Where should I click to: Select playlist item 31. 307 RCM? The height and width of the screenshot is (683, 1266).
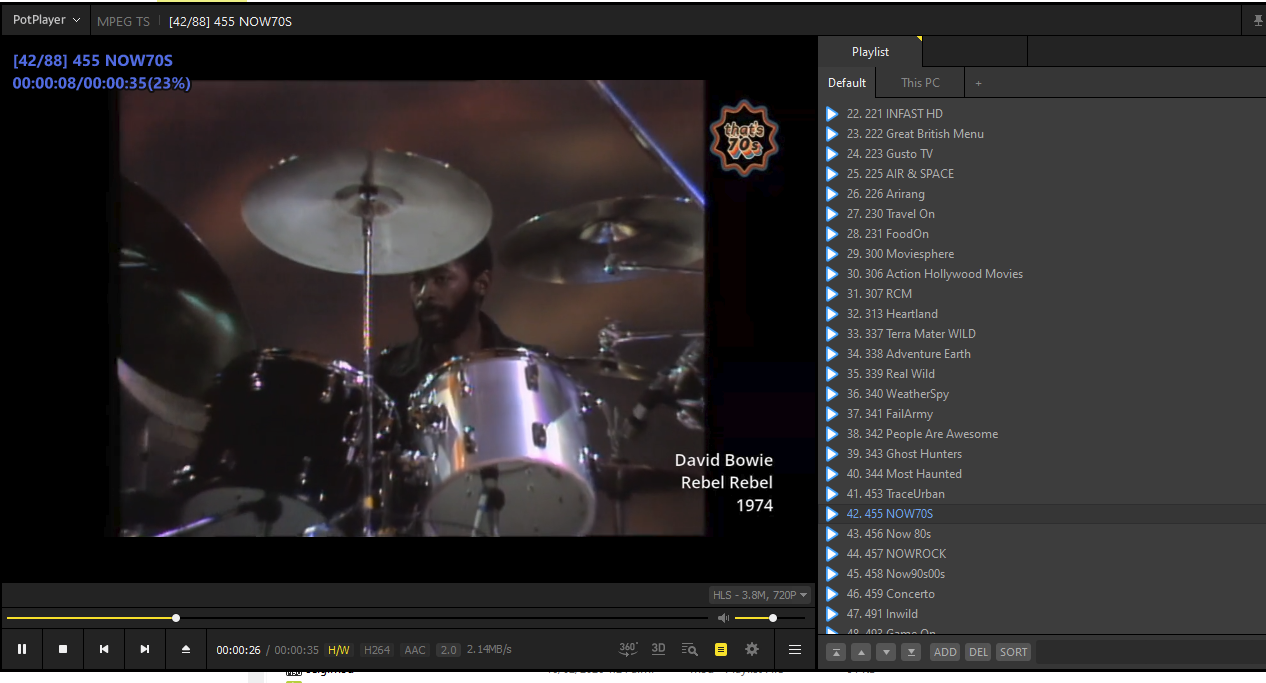click(x=1043, y=294)
